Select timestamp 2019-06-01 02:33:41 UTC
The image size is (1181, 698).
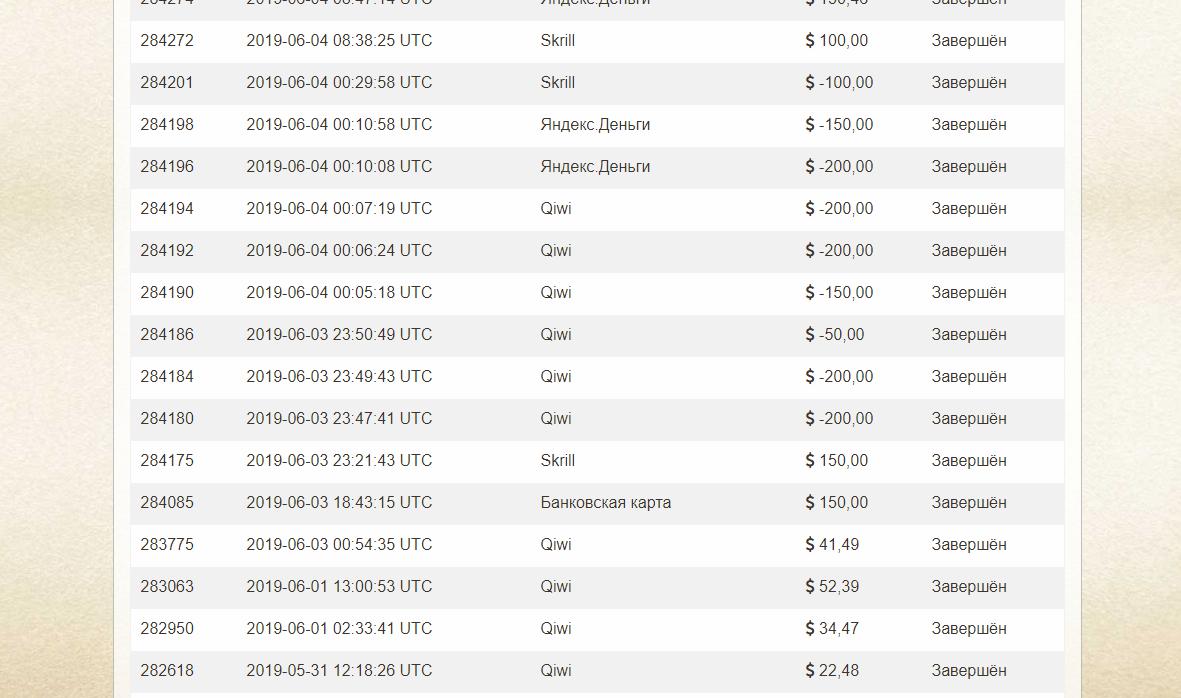click(x=339, y=629)
